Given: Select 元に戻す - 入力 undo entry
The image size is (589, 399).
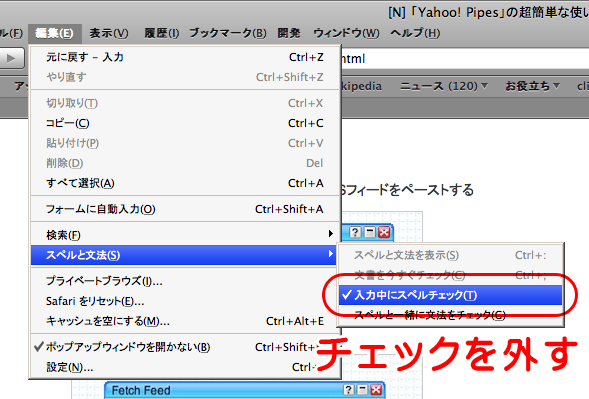Looking at the screenshot, I should [x=185, y=57].
